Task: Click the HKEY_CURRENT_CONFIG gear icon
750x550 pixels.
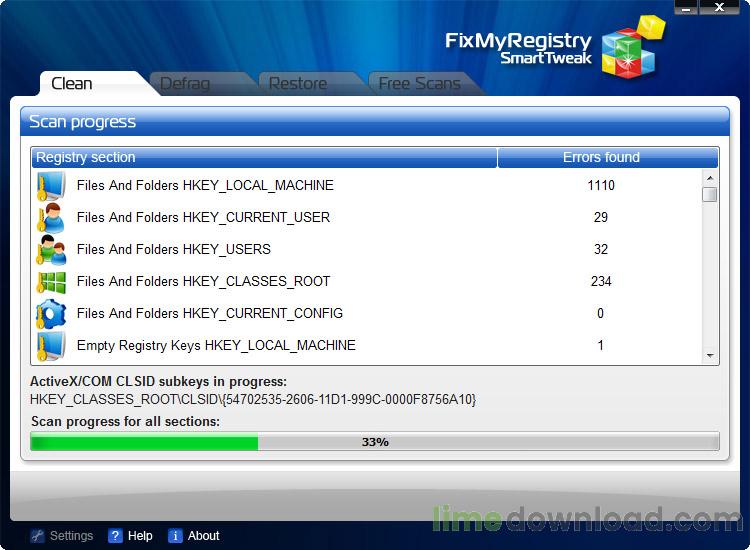Action: [x=51, y=314]
